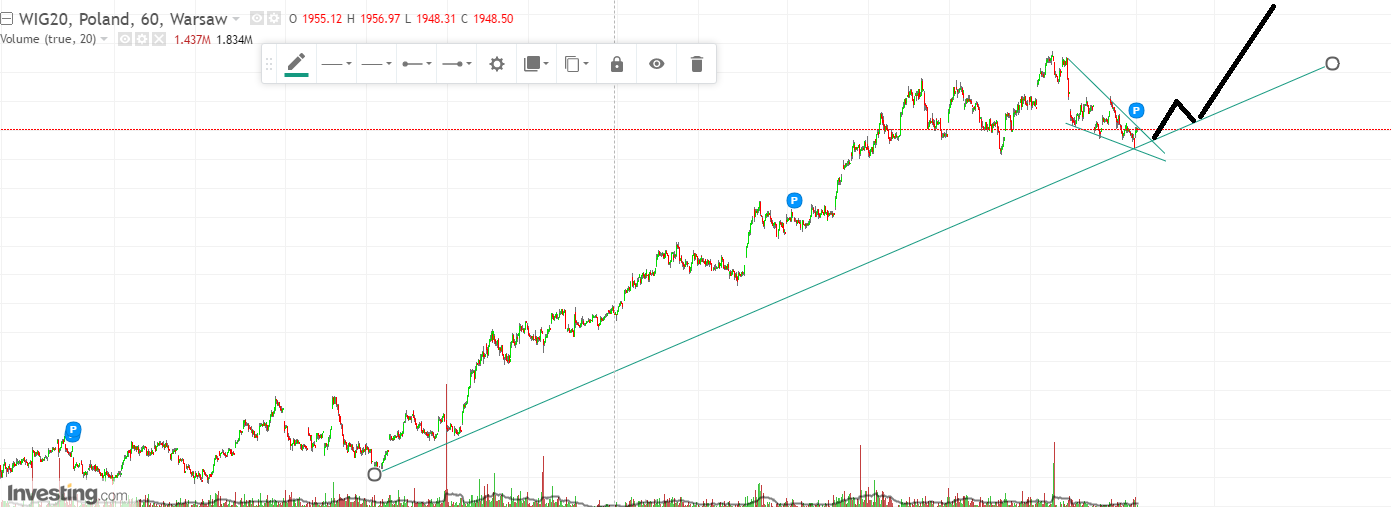
Task: Click the drawing toolbar drag handle
Action: [268, 64]
